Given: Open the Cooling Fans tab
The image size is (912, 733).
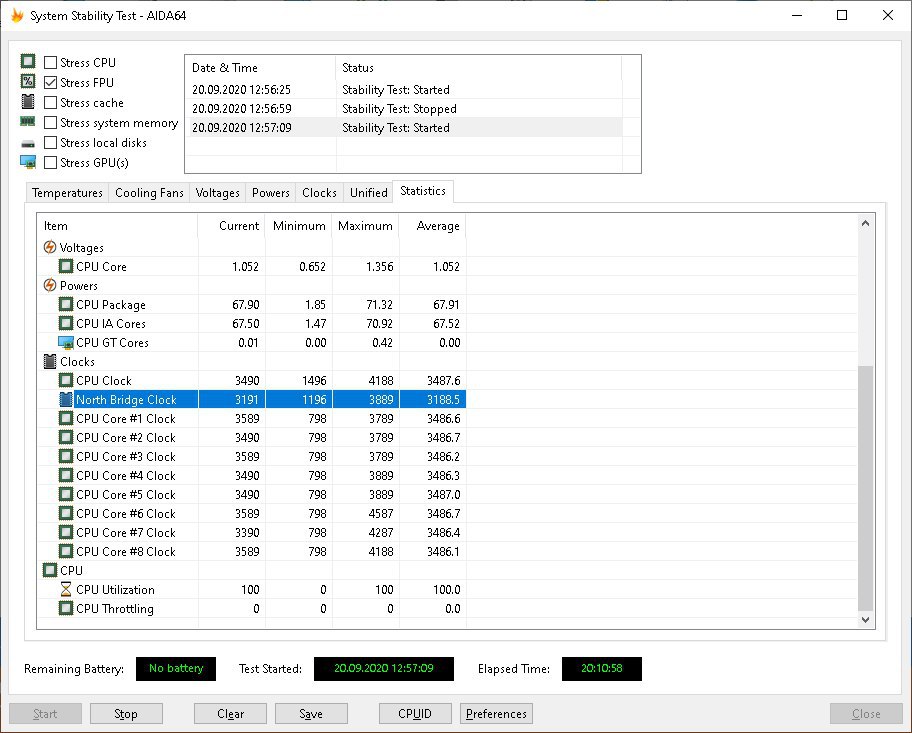Looking at the screenshot, I should [x=149, y=193].
